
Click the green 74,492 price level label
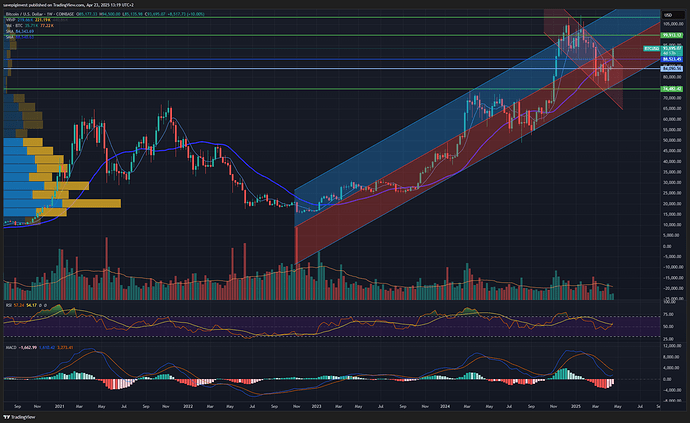pos(672,89)
